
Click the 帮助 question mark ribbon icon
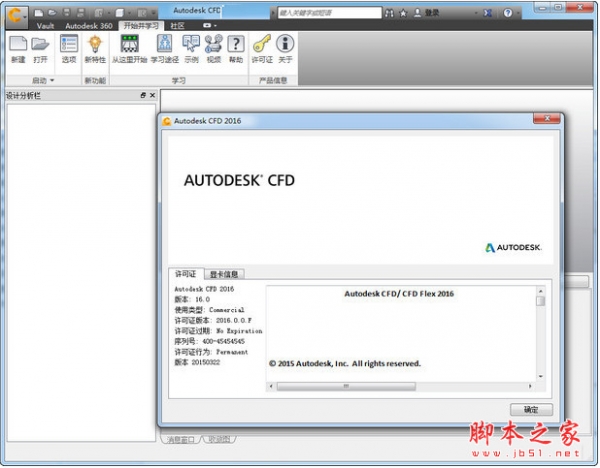[236, 49]
